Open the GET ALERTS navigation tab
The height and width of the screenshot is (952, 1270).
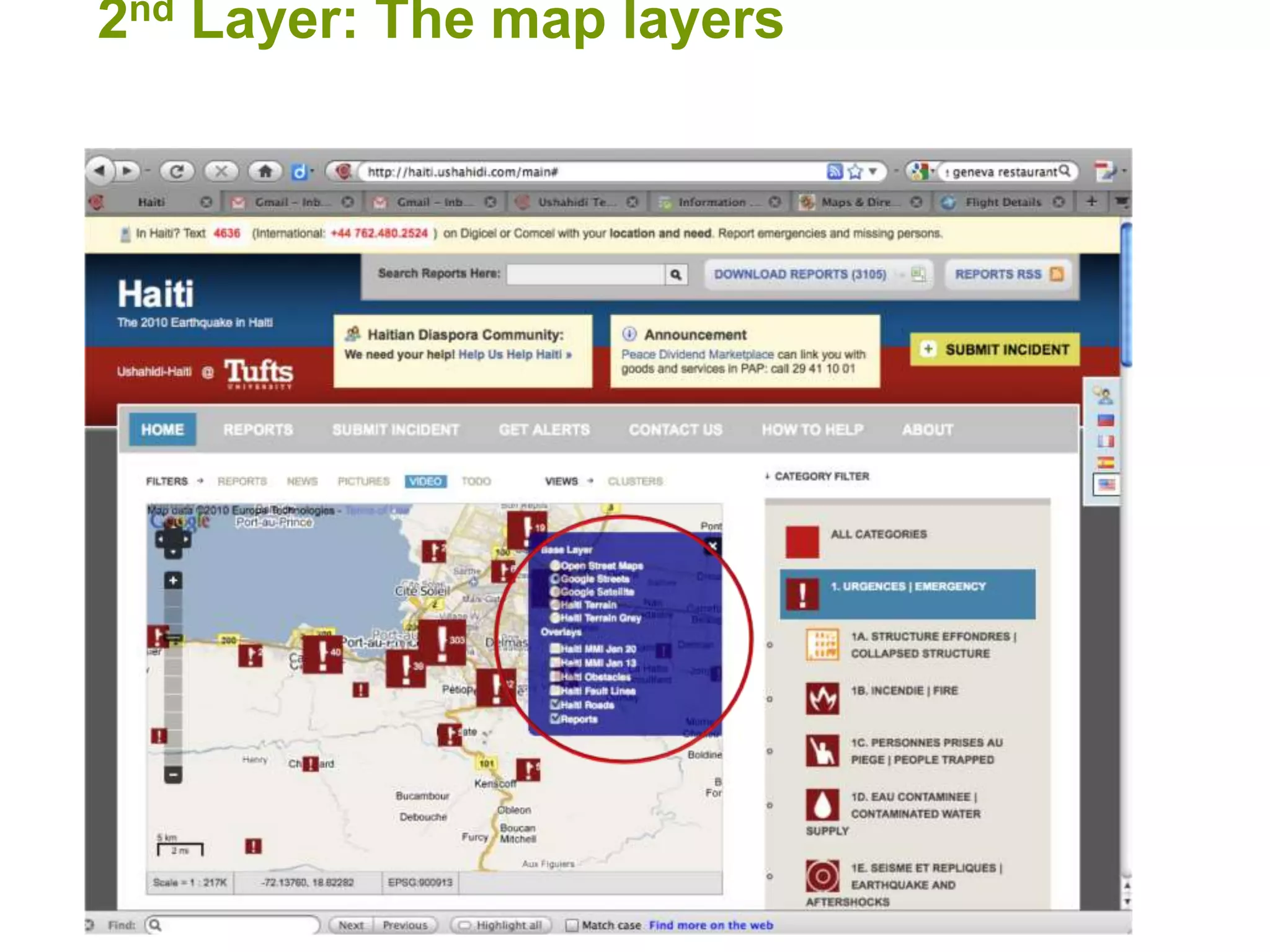(x=544, y=430)
